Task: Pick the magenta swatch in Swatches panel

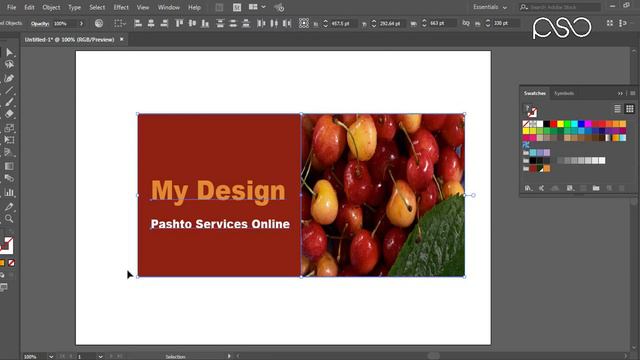Action: point(588,124)
